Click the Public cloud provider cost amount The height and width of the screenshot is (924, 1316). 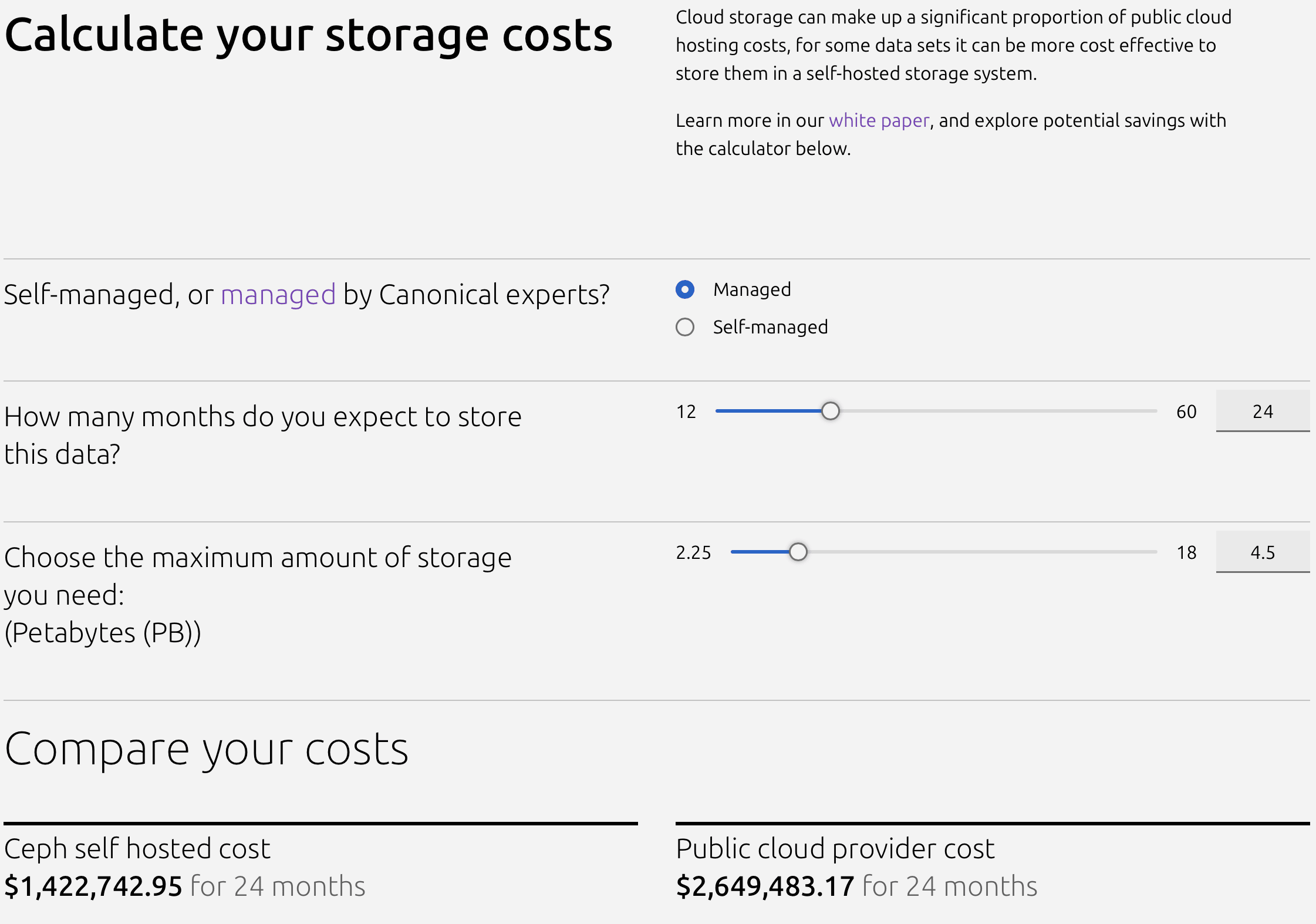[765, 886]
